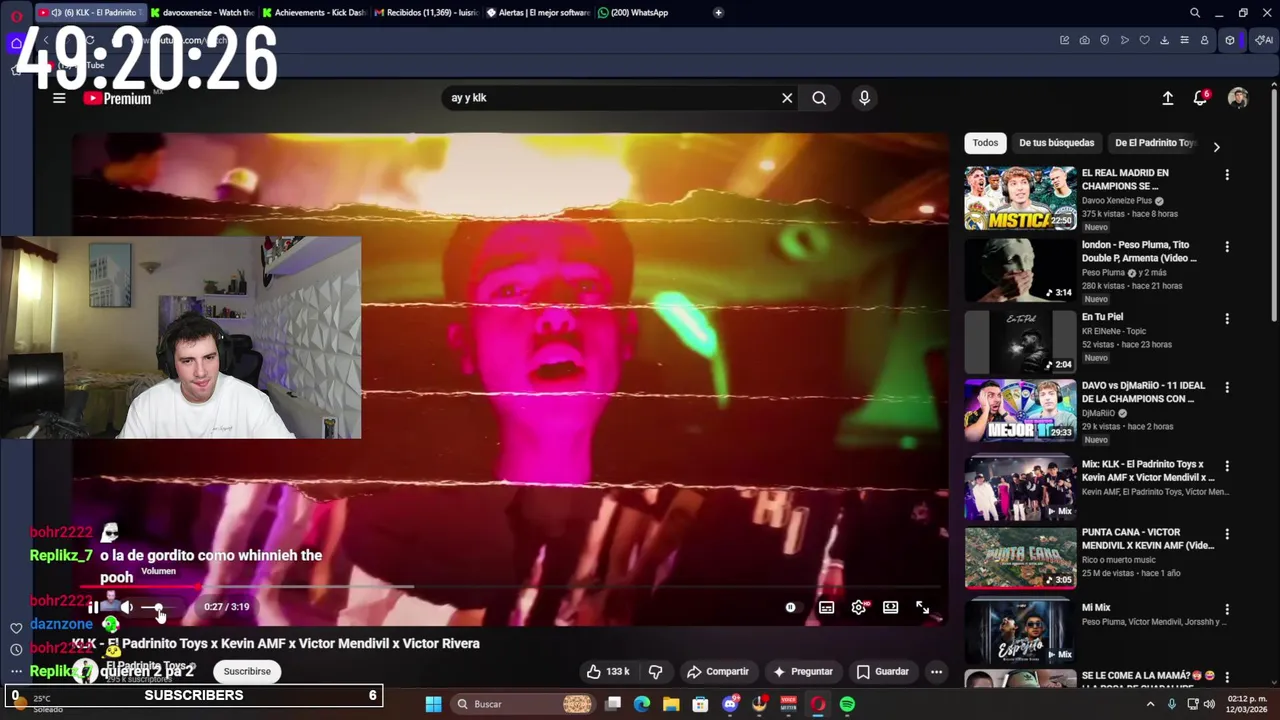1280x720 pixels.
Task: Open options for 'Mi Mix' playlist
Action: [1227, 609]
